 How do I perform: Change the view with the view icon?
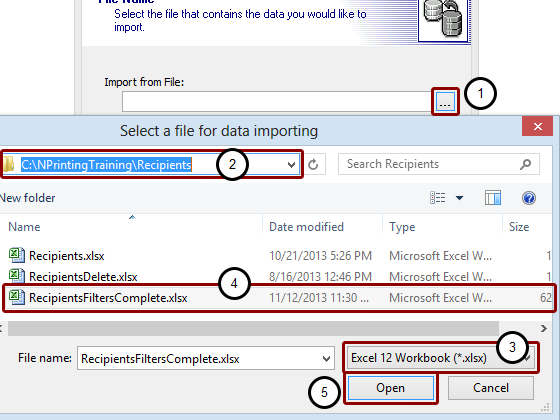point(438,198)
